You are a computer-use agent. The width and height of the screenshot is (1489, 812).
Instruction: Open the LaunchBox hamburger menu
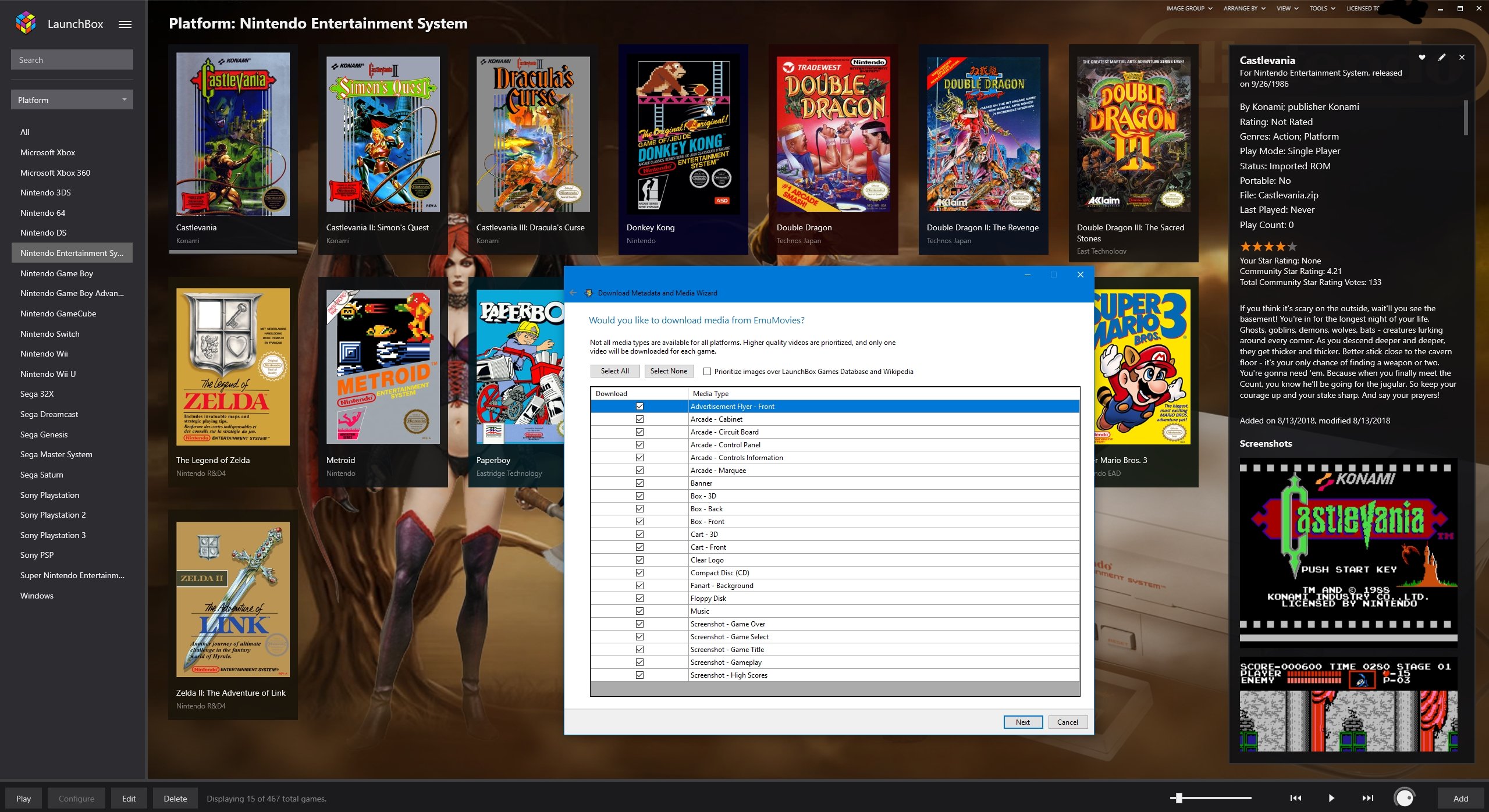pos(125,24)
